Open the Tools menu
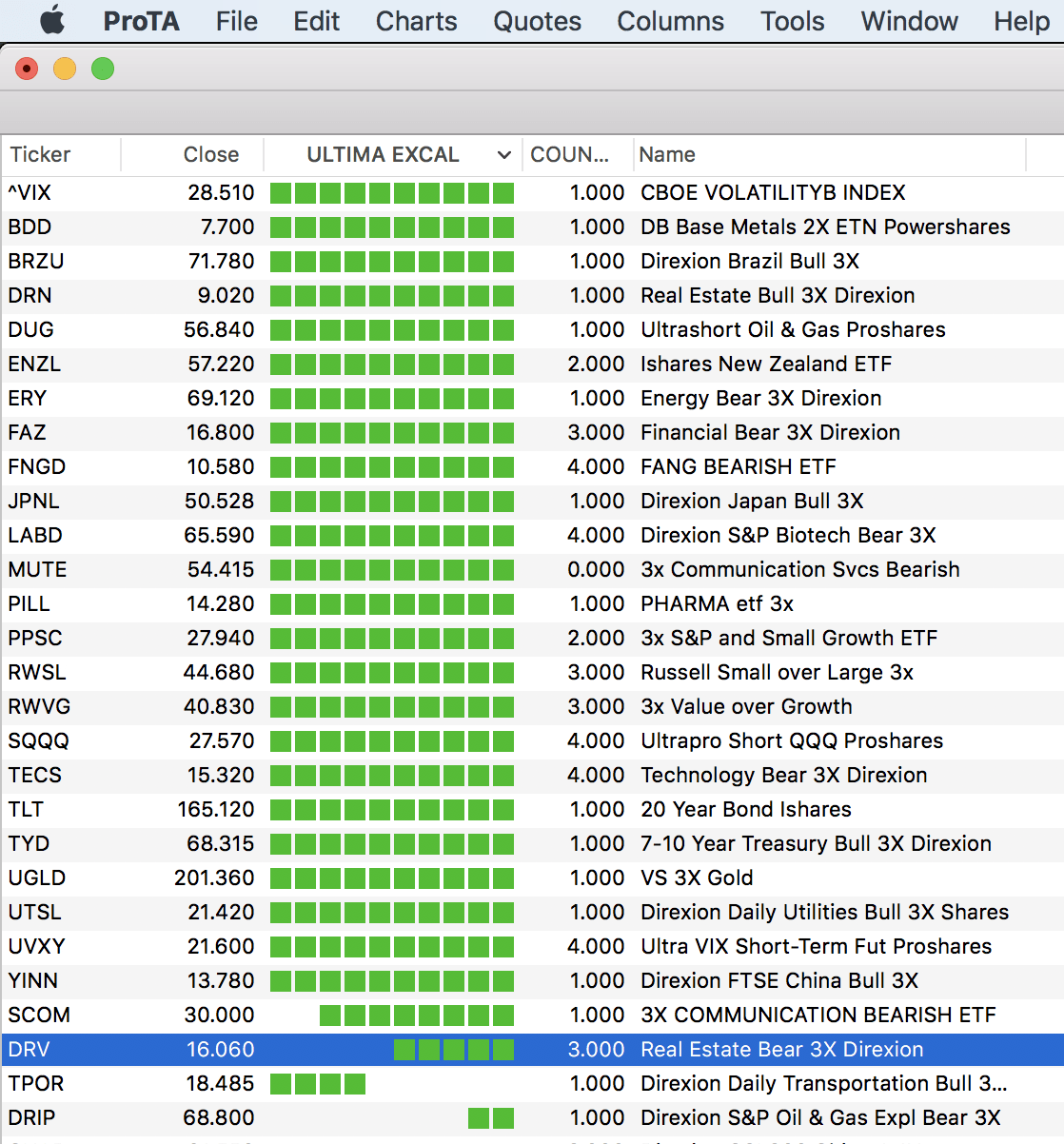This screenshot has height=1144, width=1064. coord(792,21)
